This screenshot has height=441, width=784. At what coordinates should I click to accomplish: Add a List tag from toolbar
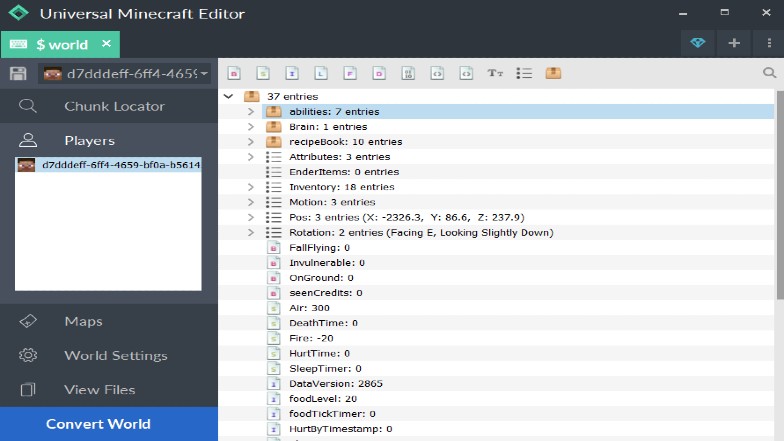pos(524,73)
